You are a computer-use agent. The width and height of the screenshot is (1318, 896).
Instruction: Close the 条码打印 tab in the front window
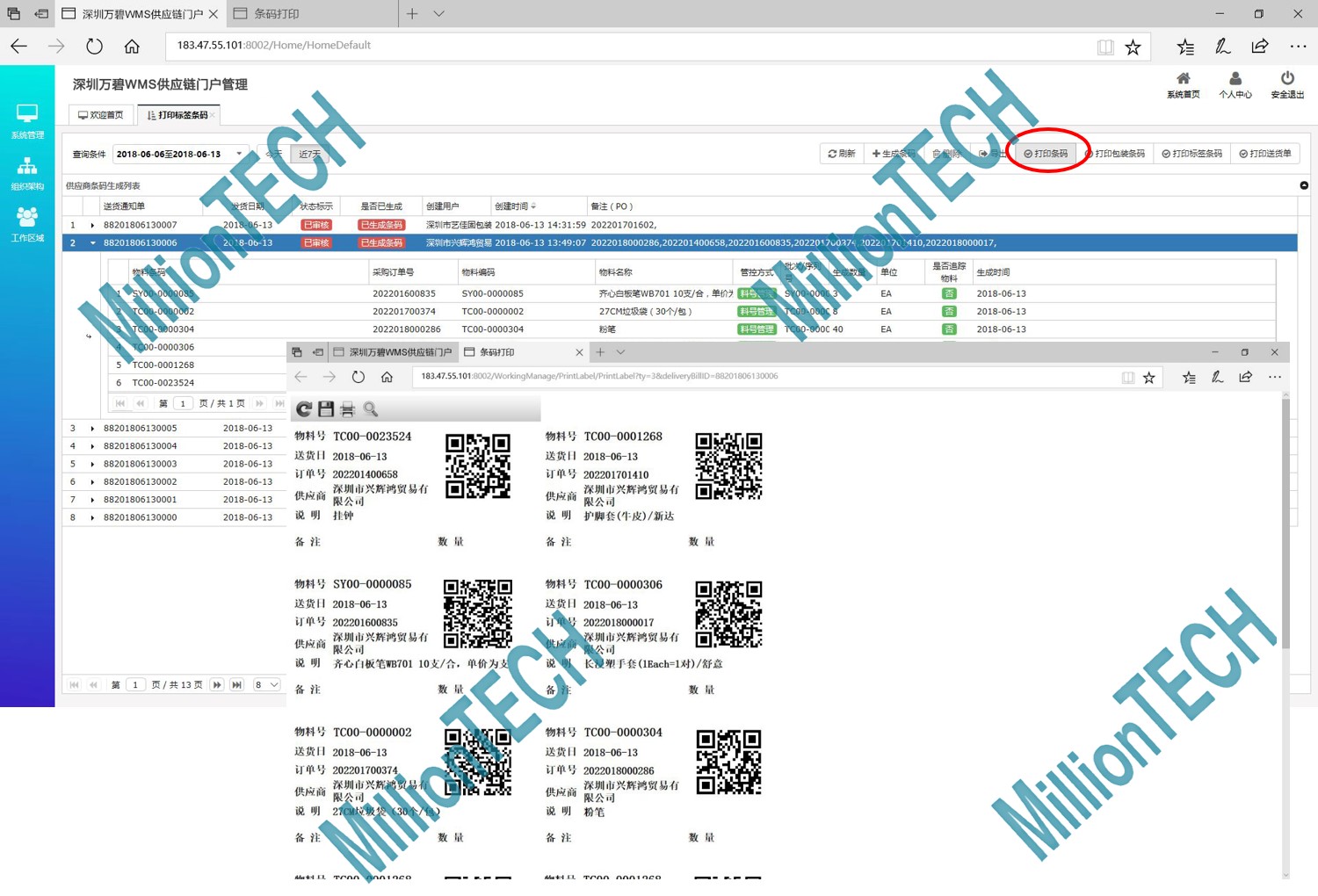[579, 352]
